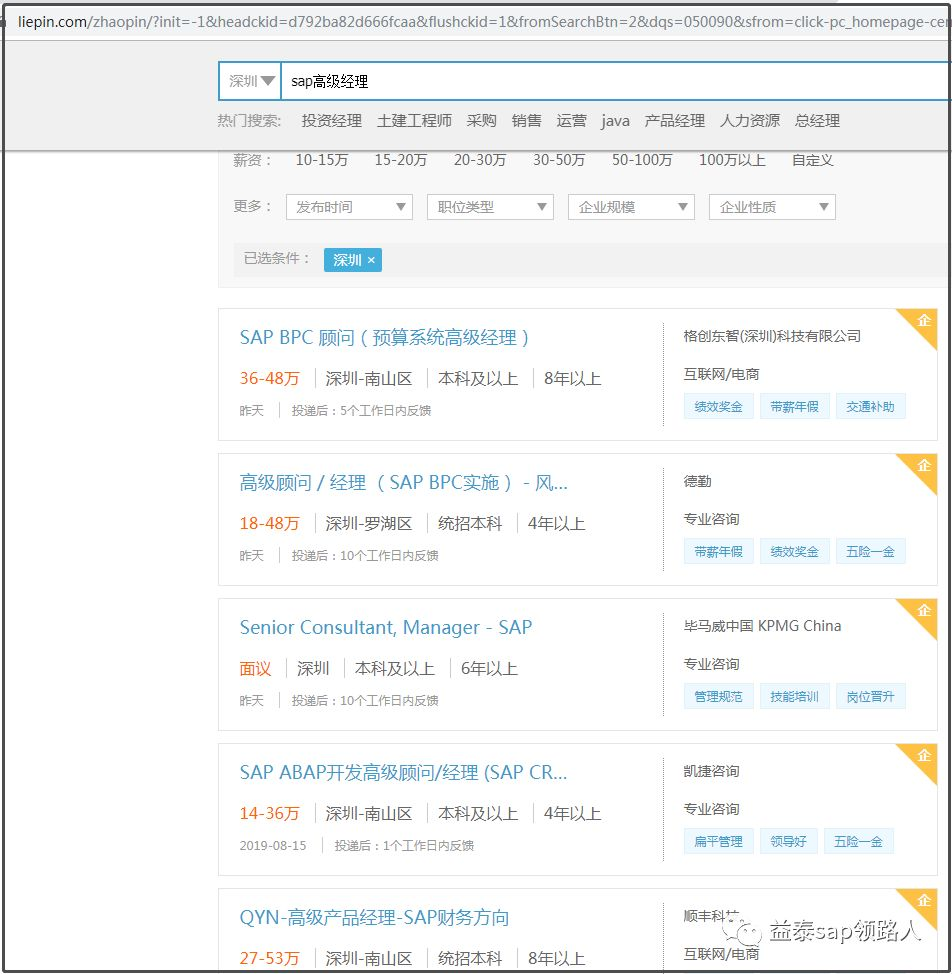The width and height of the screenshot is (952, 974).
Task: Click 交通补助 tag
Action: (x=870, y=407)
